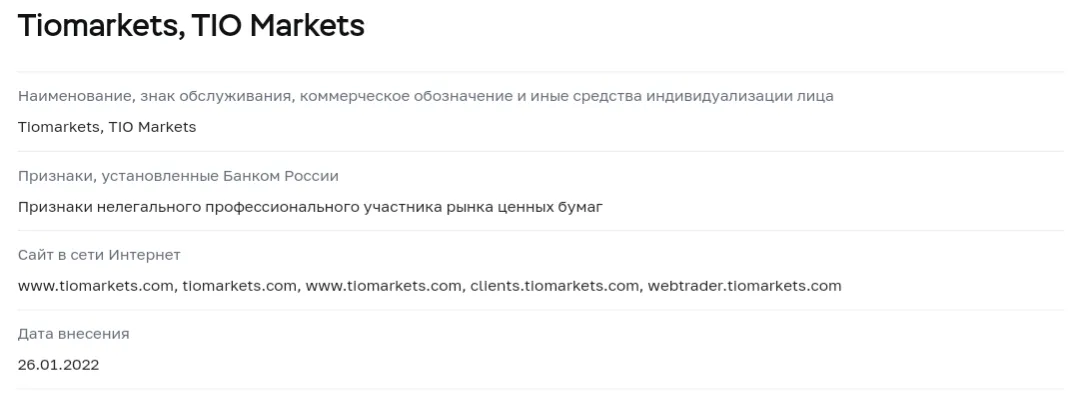The image size is (1079, 394).
Task: Select the Сайт в сети Интернет label
Action: (x=99, y=255)
